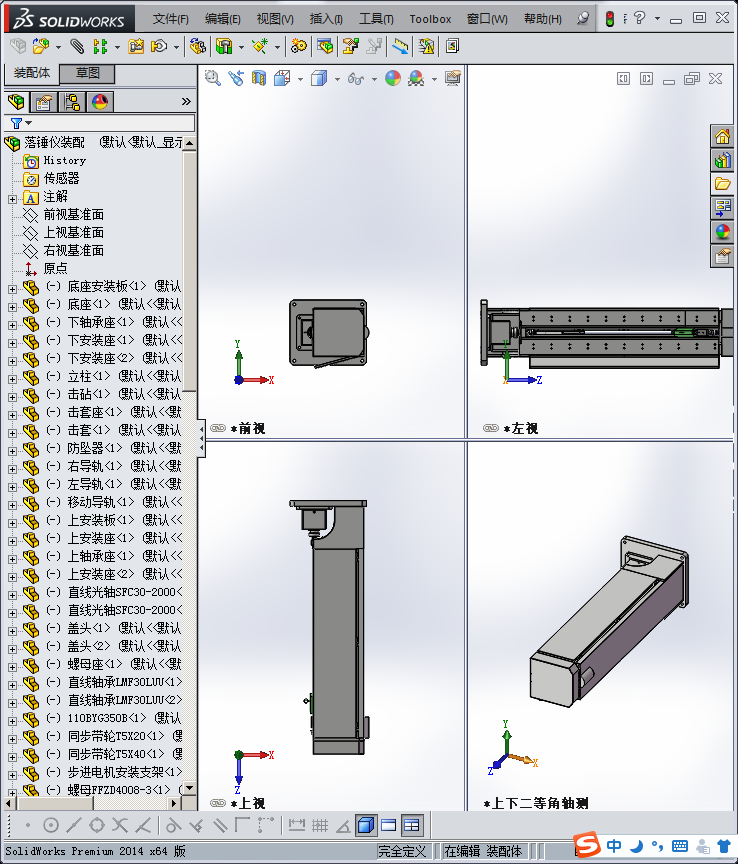Open the Display Style dropdown arrow

(x=337, y=79)
